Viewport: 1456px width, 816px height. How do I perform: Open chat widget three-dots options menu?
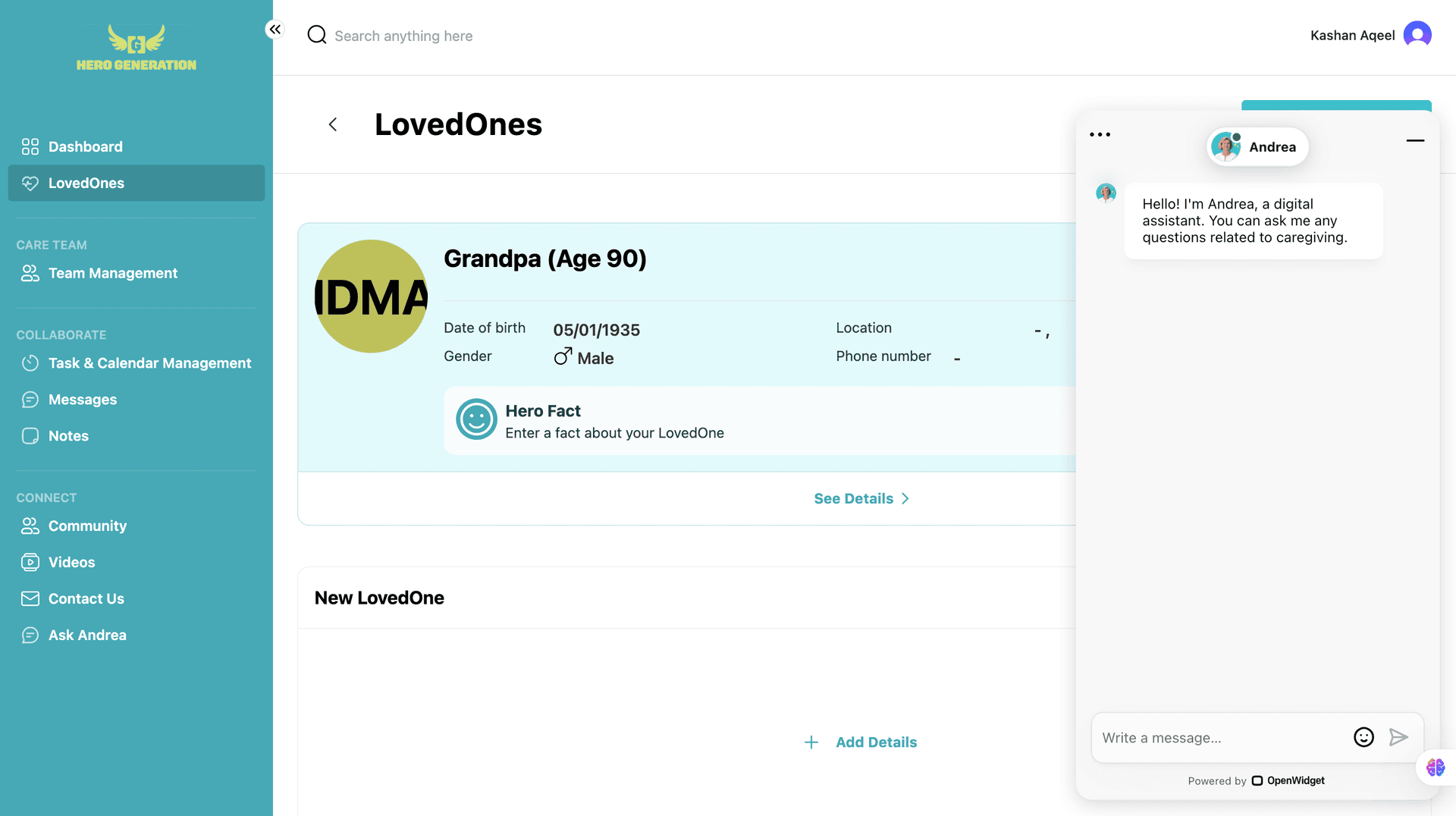(x=1100, y=135)
